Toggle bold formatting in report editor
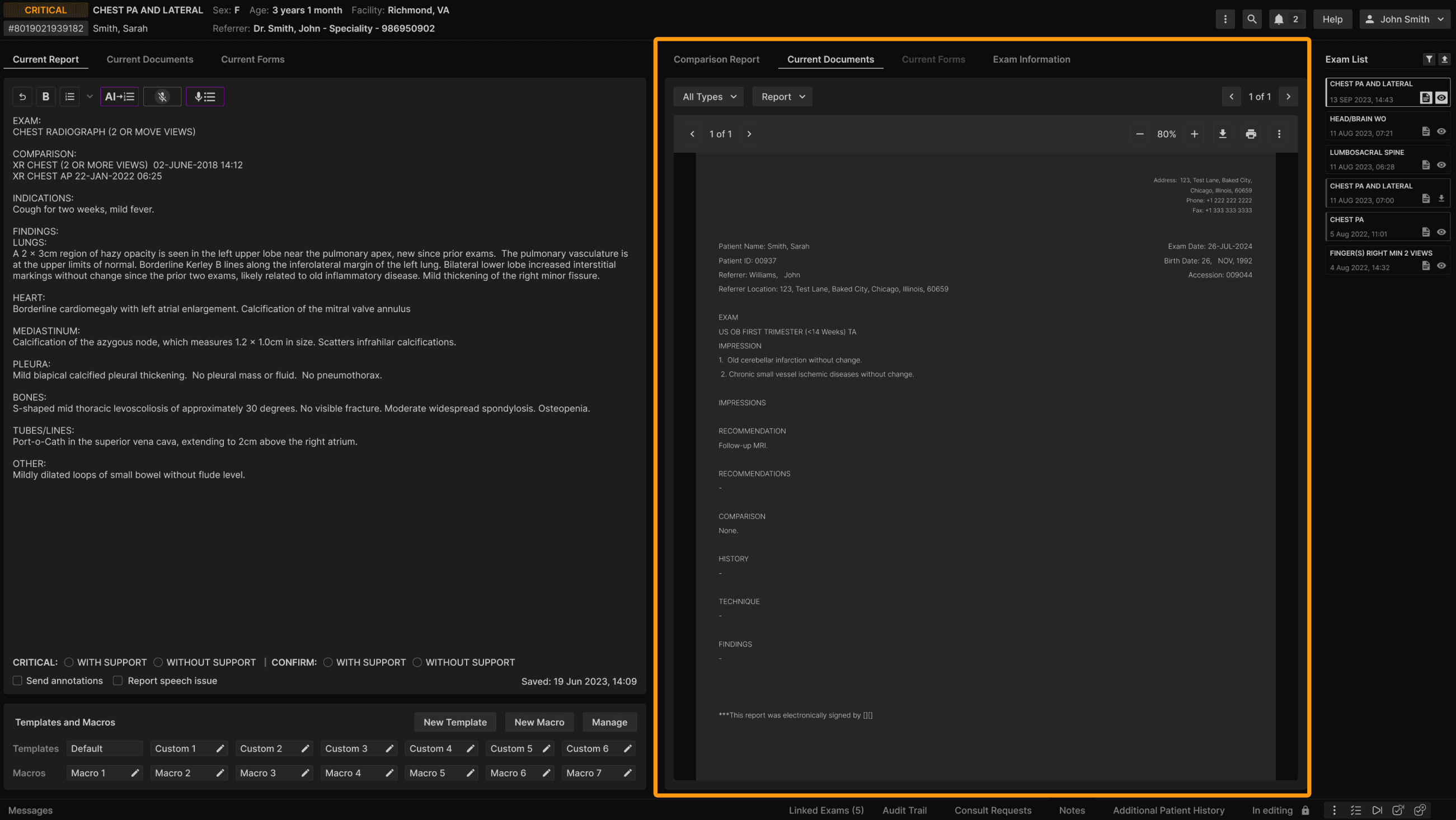The image size is (1456, 820). pos(46,97)
